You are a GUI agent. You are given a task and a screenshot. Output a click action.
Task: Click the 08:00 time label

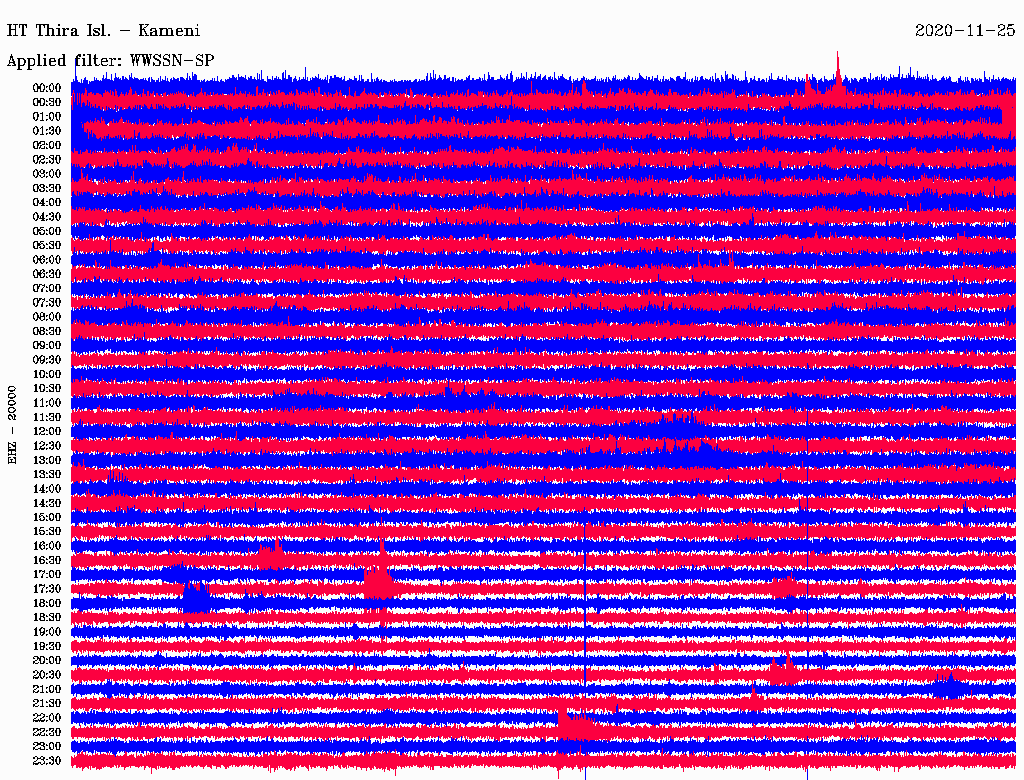tap(47, 317)
